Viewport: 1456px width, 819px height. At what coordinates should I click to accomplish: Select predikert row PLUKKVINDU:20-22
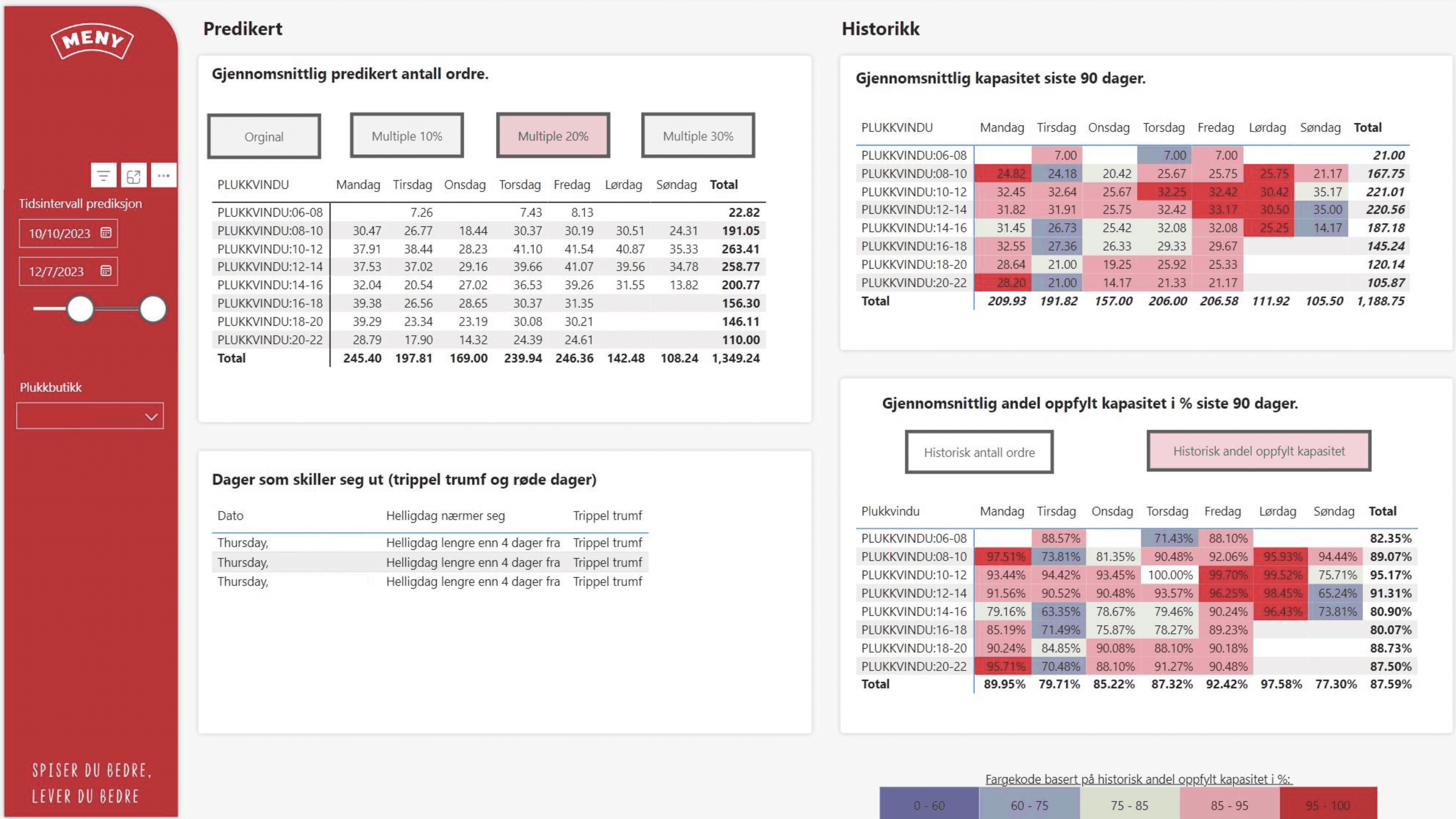click(489, 339)
